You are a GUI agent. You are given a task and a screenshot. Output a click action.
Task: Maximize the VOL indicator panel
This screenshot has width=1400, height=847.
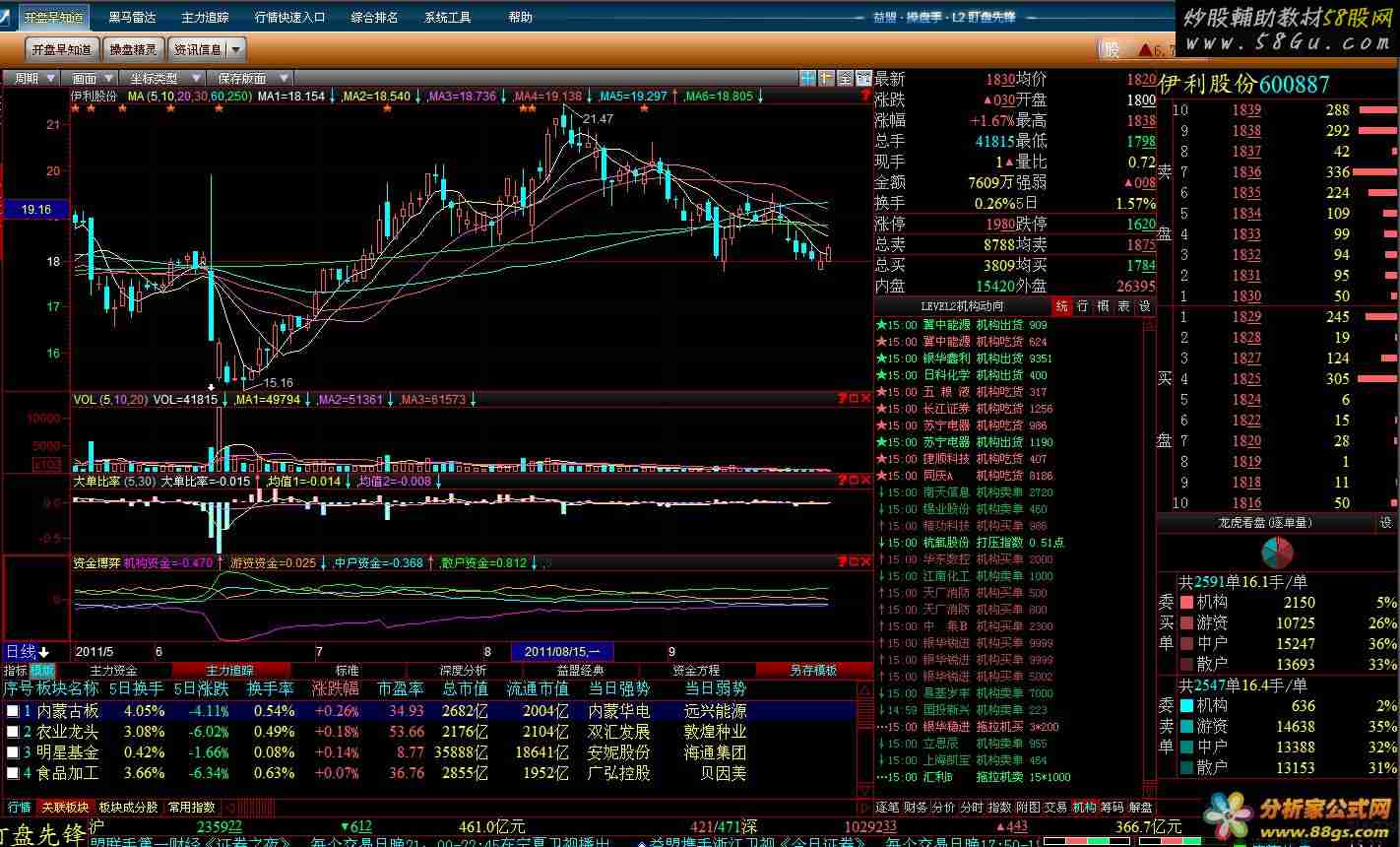click(854, 398)
